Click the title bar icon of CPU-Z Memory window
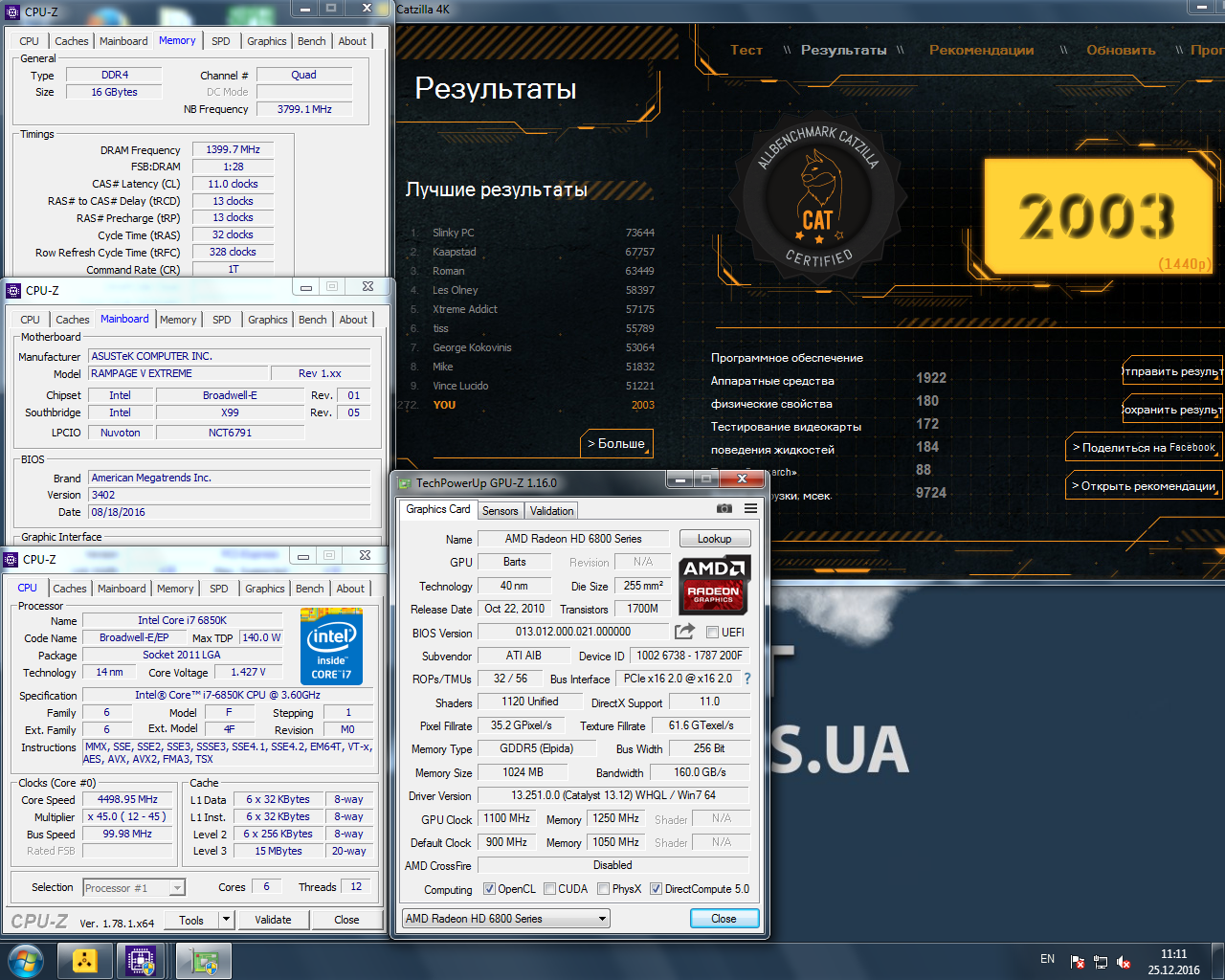Screen dimensions: 1225x980 [x=12, y=11]
